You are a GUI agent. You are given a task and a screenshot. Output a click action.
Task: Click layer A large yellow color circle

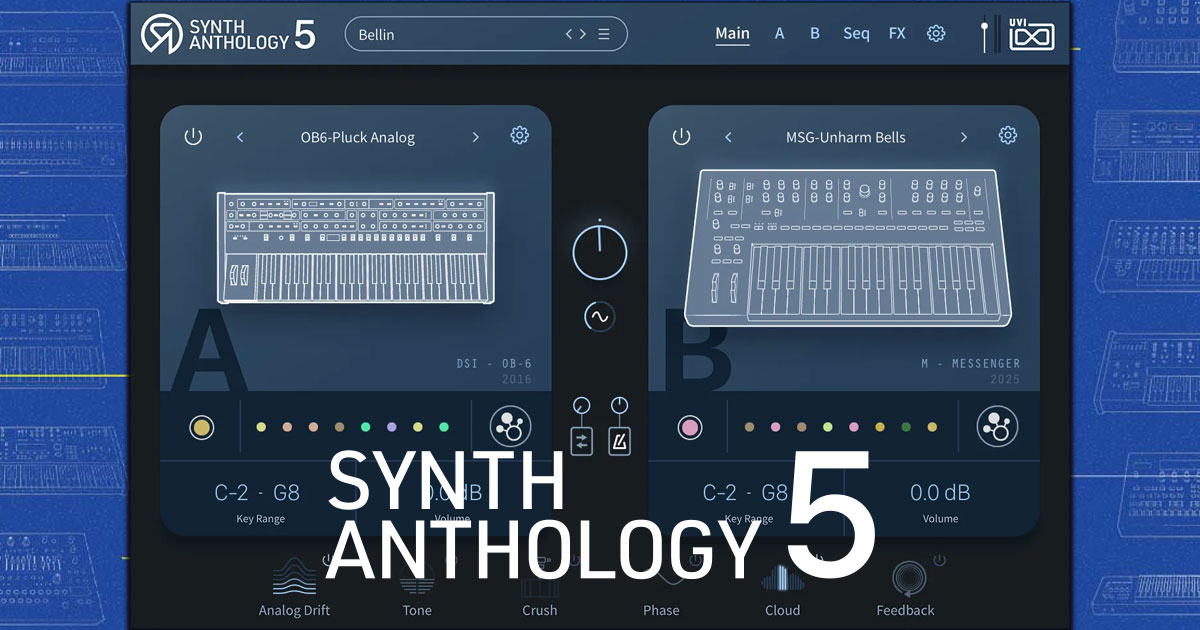click(202, 428)
